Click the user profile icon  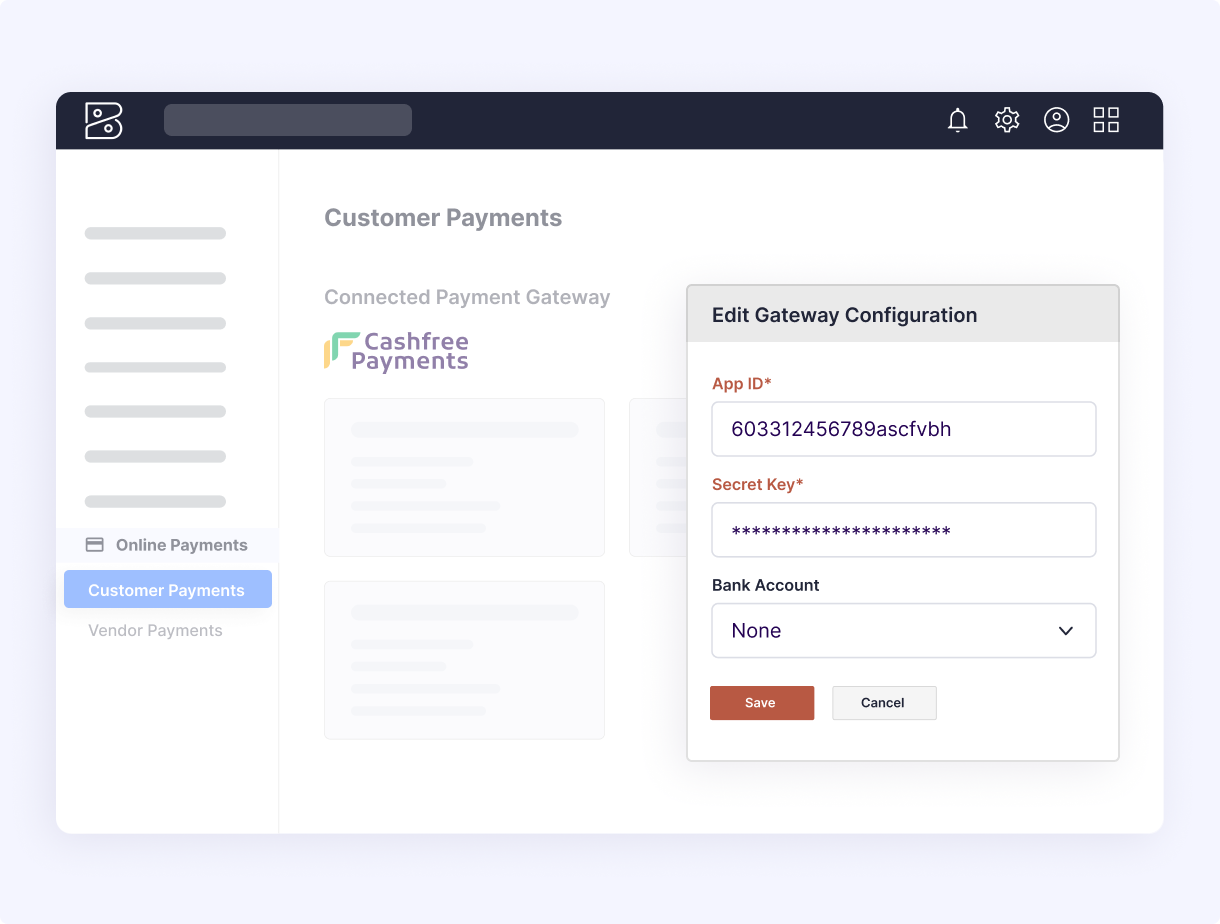click(1056, 121)
